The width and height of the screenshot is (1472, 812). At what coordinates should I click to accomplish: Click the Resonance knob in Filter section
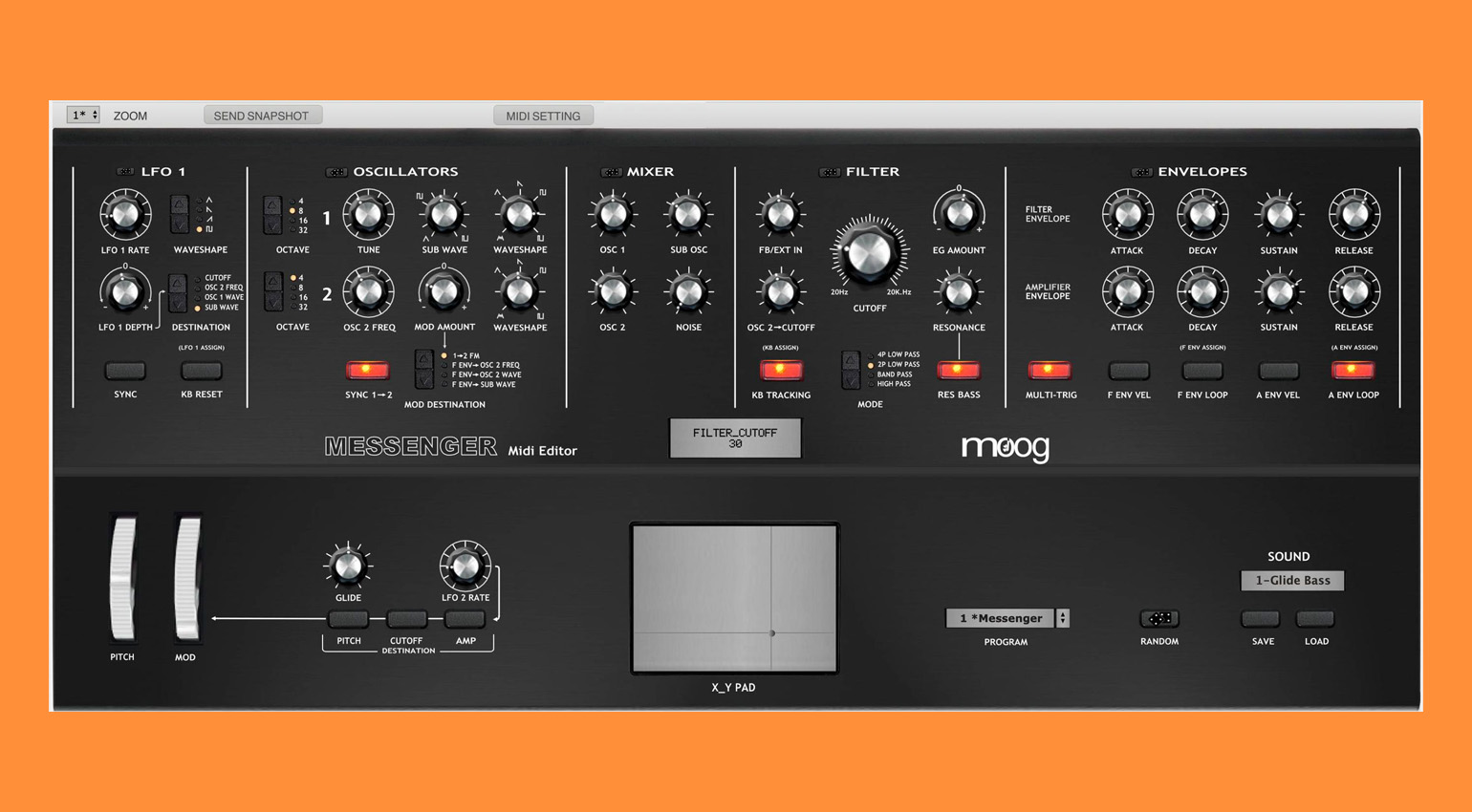pos(958,292)
